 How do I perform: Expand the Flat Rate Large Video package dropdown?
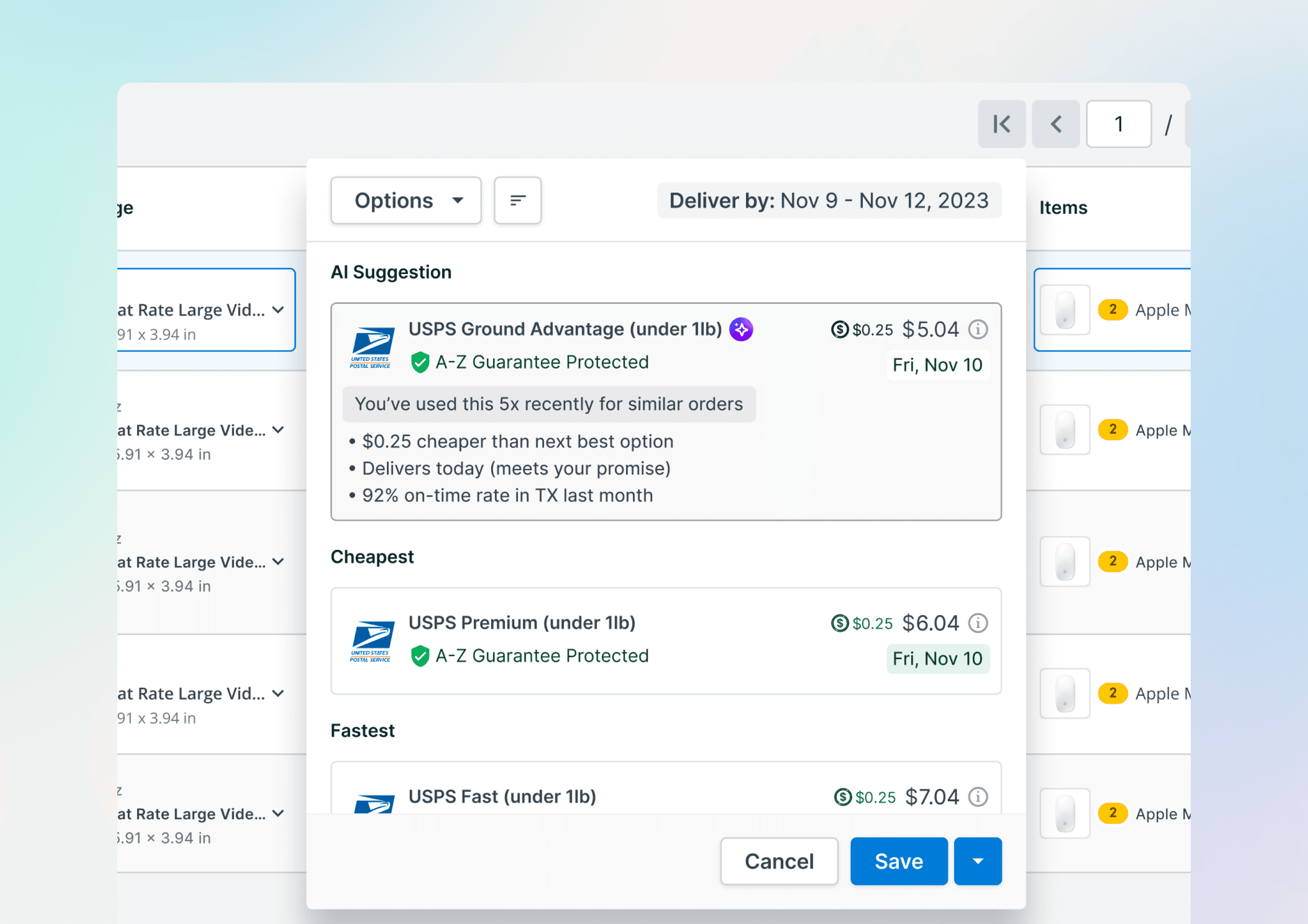tap(279, 310)
